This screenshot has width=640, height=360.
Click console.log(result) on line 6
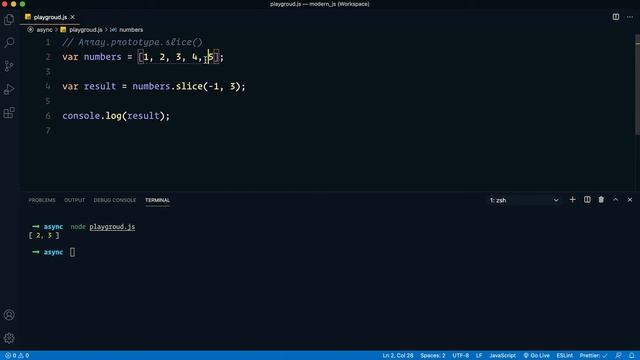(x=116, y=116)
